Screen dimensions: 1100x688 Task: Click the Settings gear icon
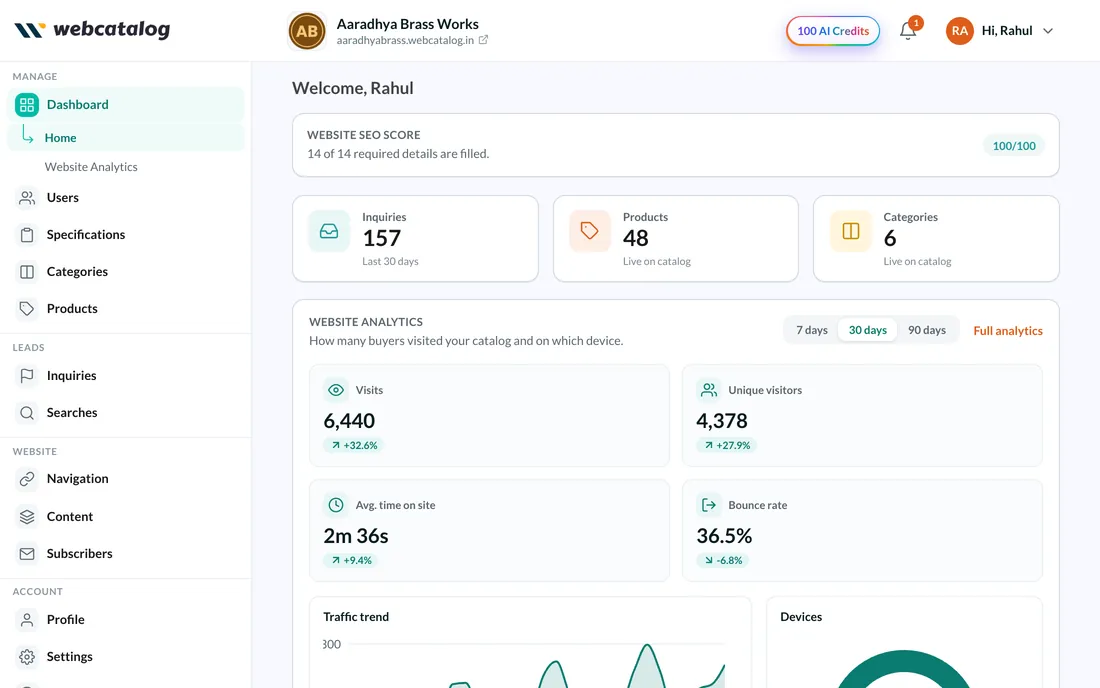pyautogui.click(x=27, y=657)
